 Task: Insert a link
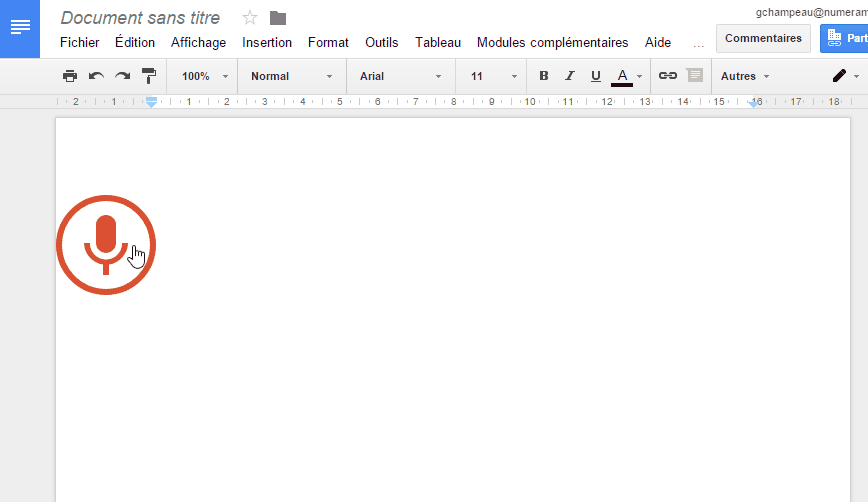point(668,76)
